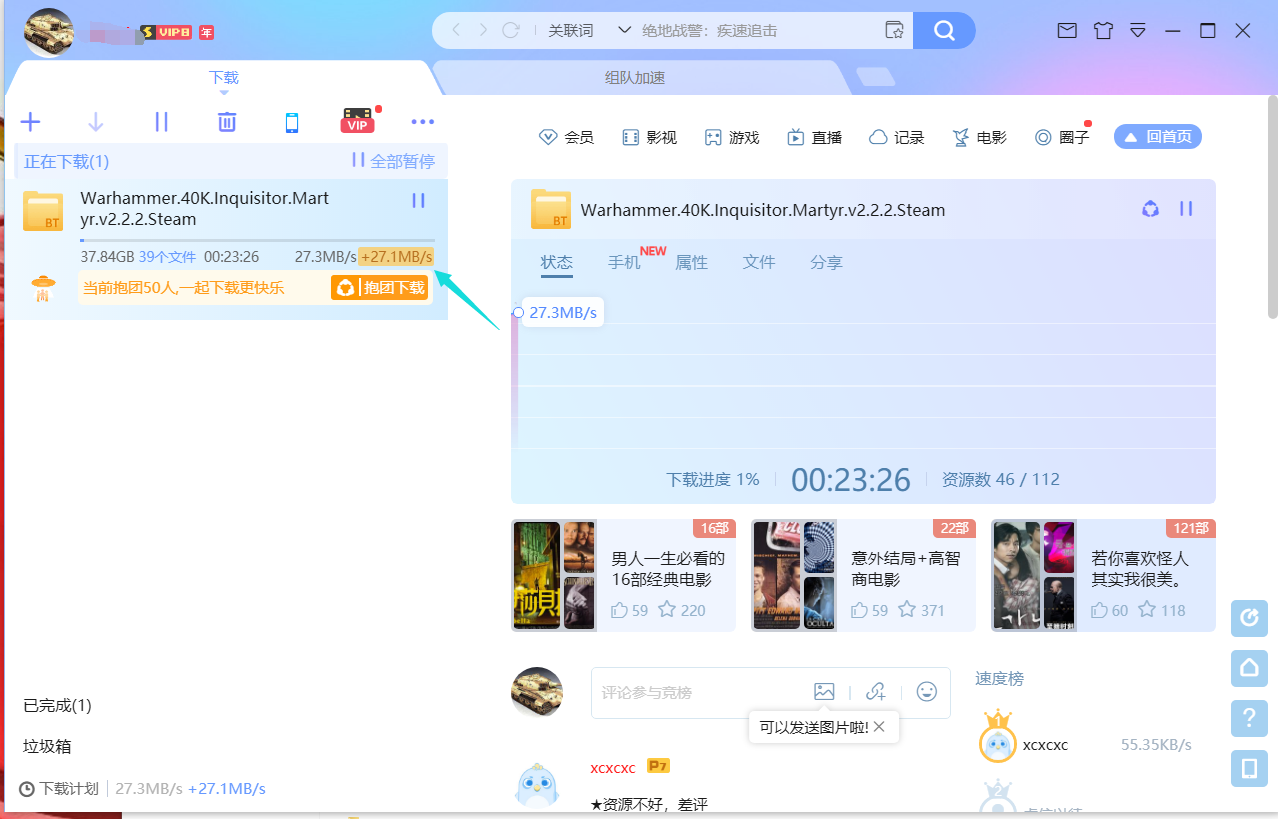
Task: Open the emoji picker in the comment box
Action: click(926, 691)
